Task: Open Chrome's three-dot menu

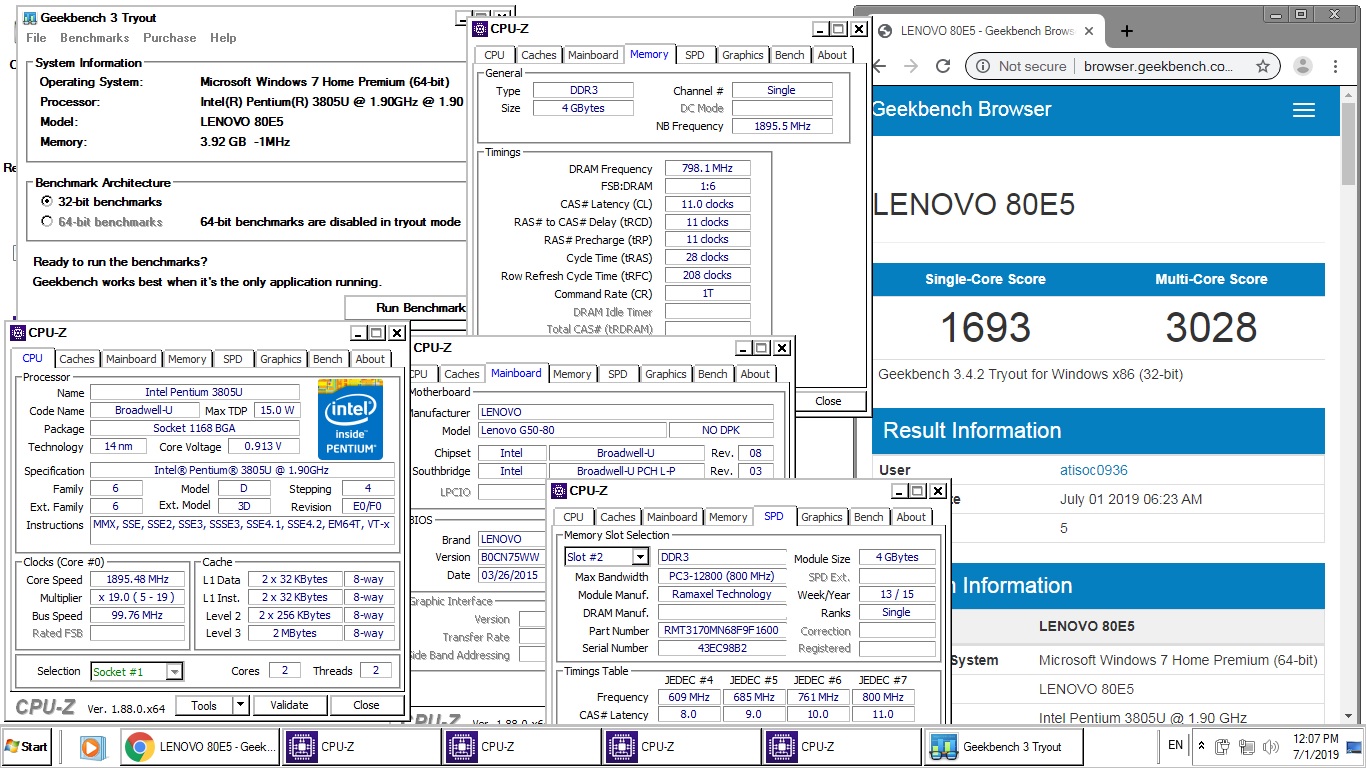Action: 1336,66
